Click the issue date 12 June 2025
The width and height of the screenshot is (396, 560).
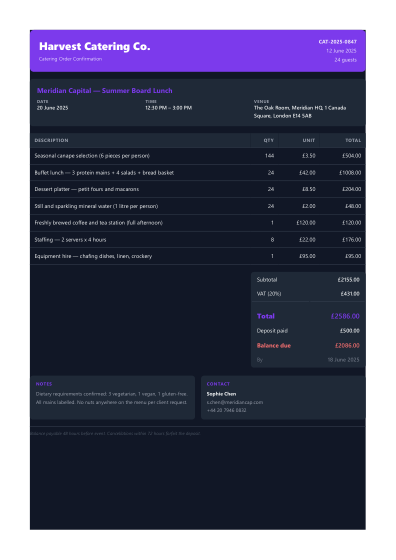341,51
